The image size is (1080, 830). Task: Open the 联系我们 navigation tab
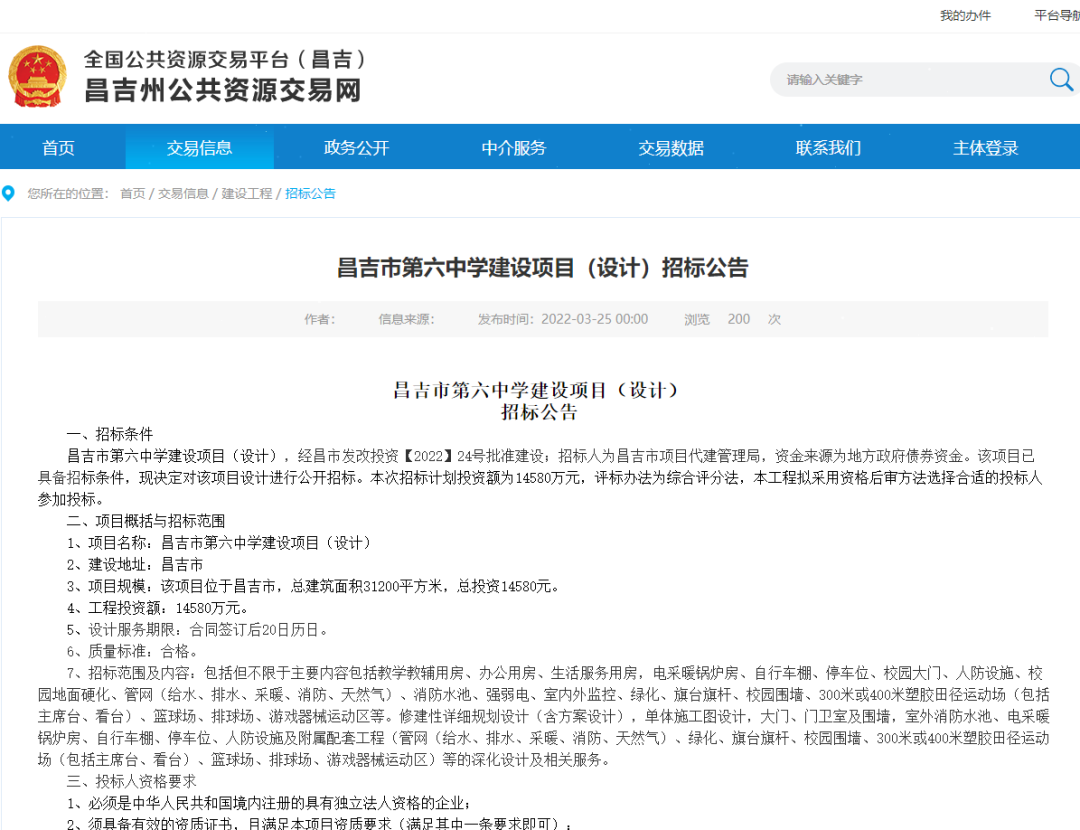pyautogui.click(x=828, y=147)
